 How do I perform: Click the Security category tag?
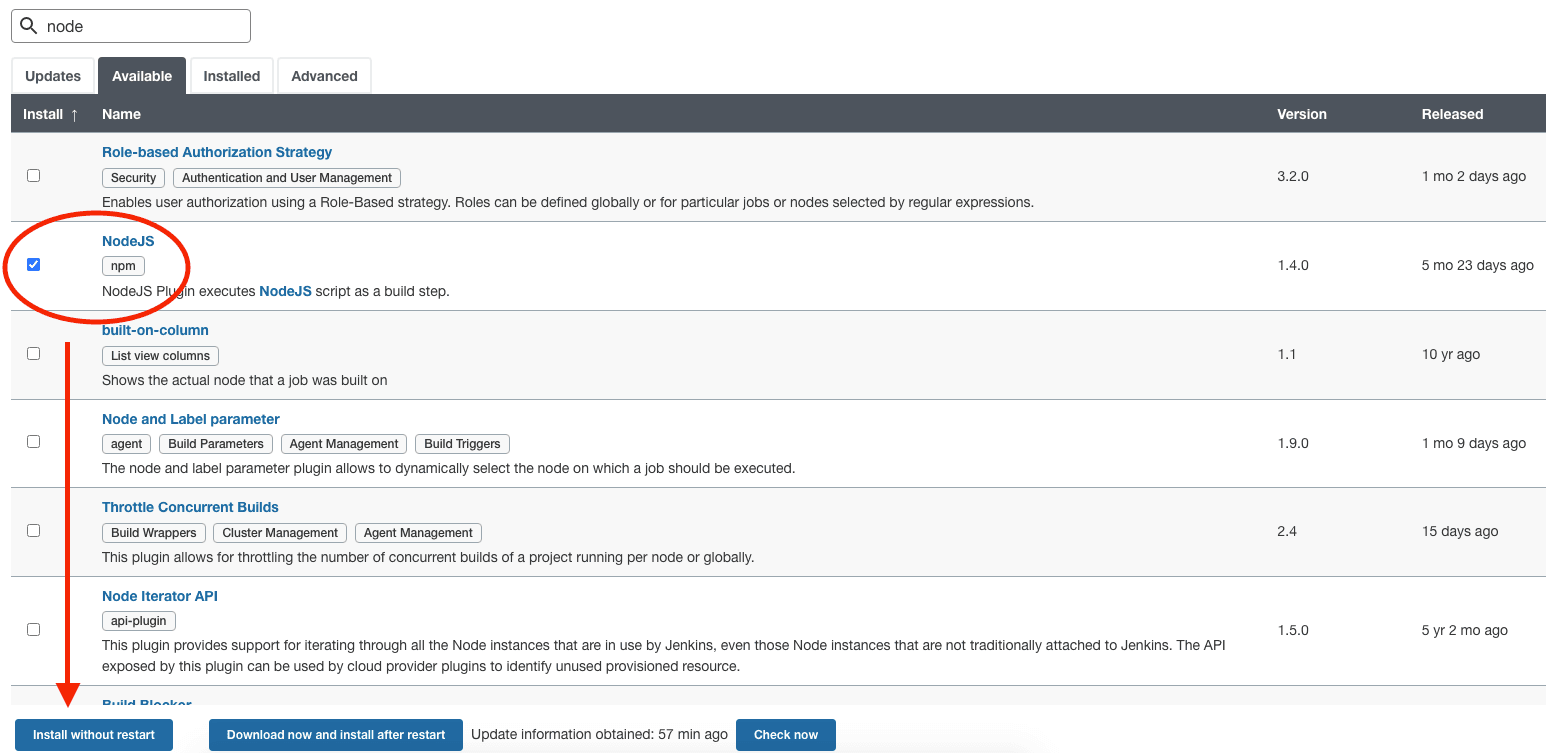134,178
